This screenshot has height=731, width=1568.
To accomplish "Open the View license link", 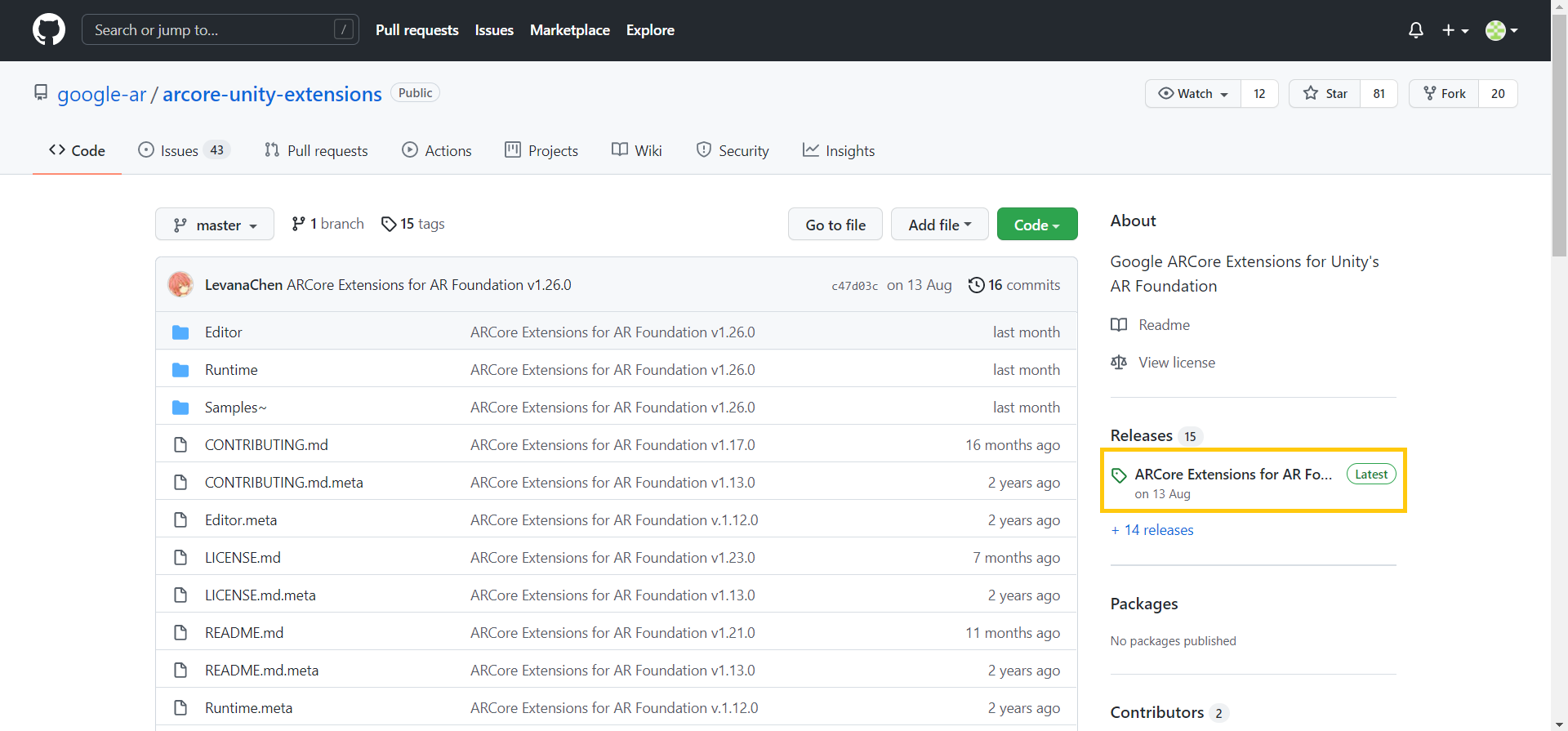I will pyautogui.click(x=1163, y=363).
